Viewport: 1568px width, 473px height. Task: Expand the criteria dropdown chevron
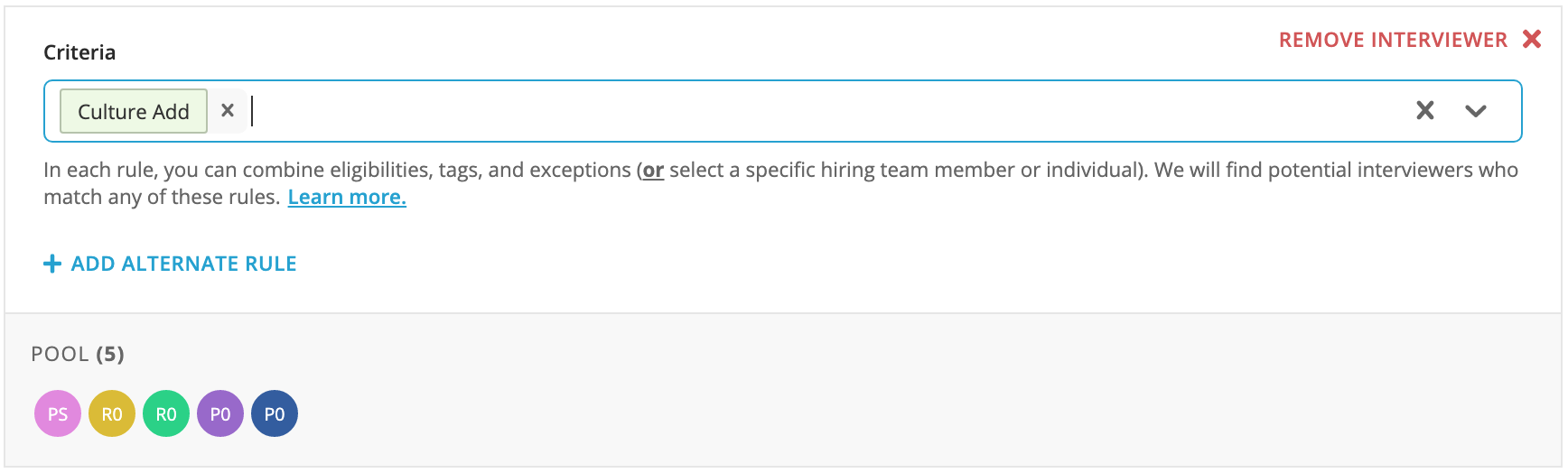[1476, 111]
